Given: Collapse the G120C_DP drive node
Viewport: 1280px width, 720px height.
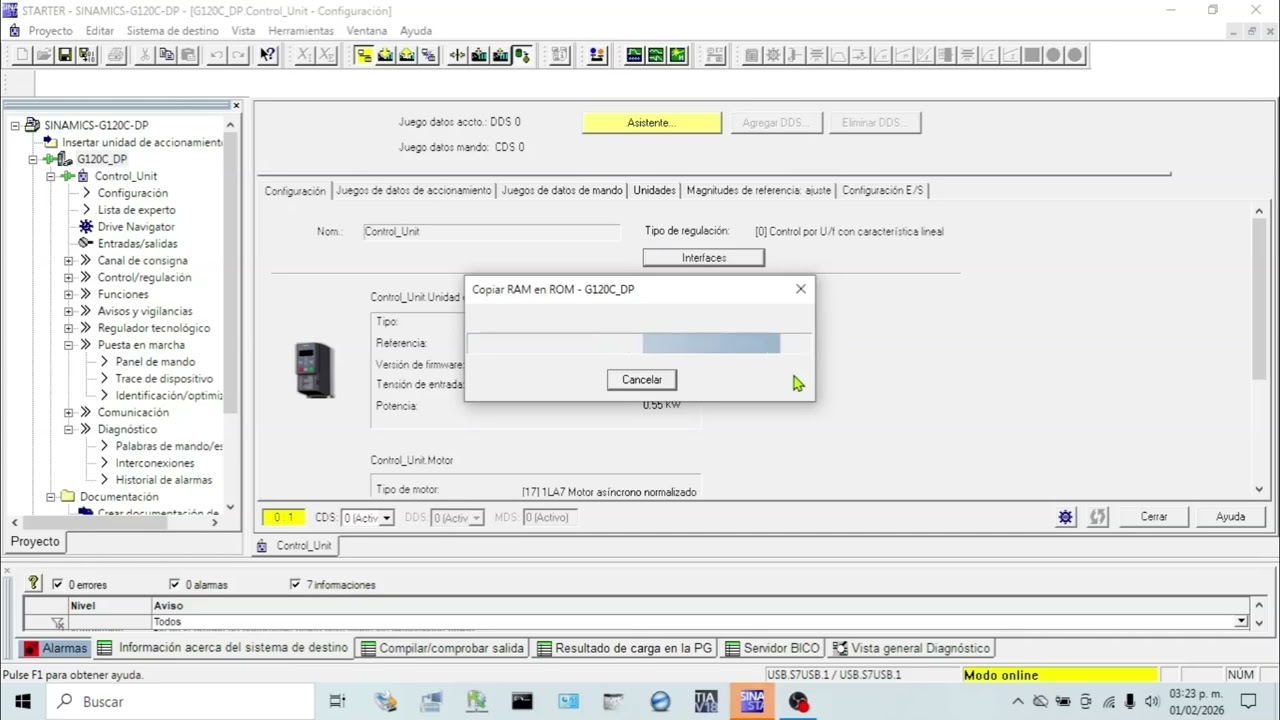Looking at the screenshot, I should (33, 159).
